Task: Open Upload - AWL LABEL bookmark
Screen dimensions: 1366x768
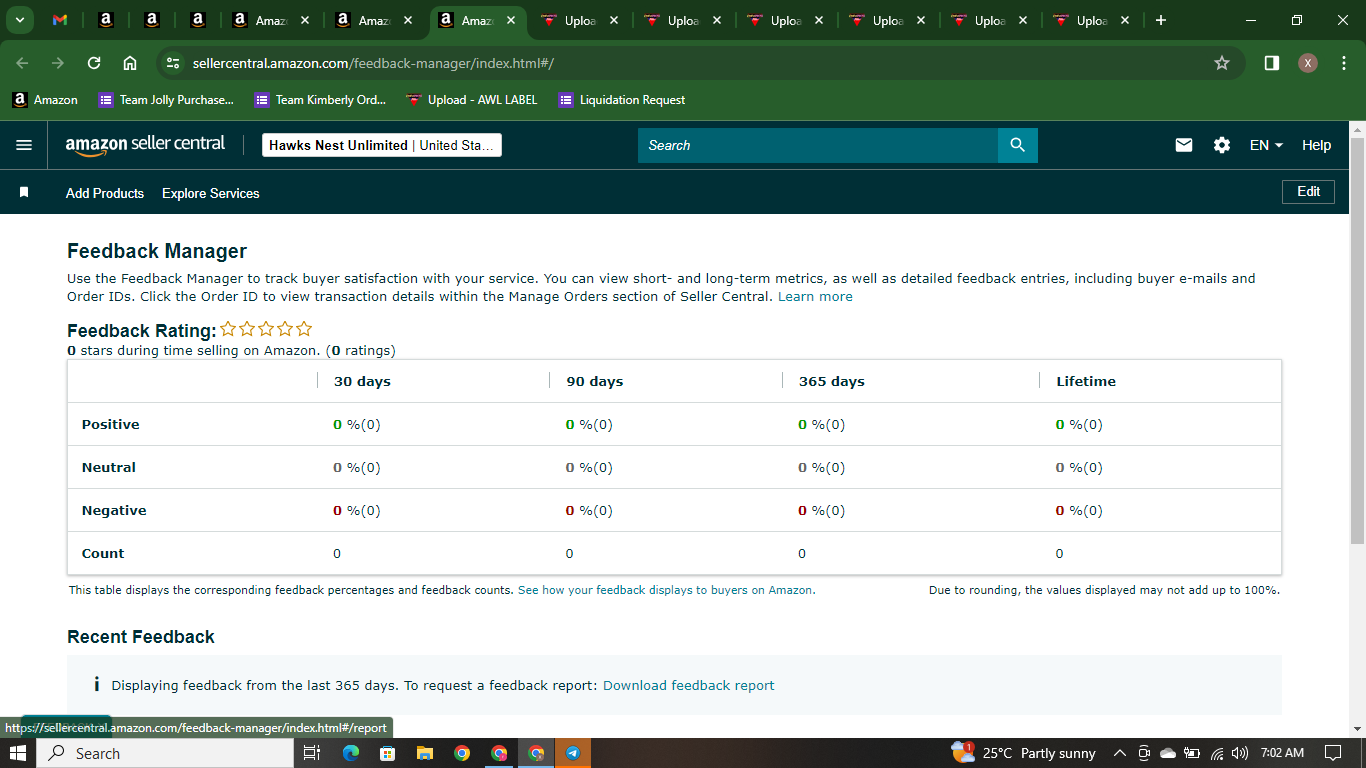Action: coord(472,100)
